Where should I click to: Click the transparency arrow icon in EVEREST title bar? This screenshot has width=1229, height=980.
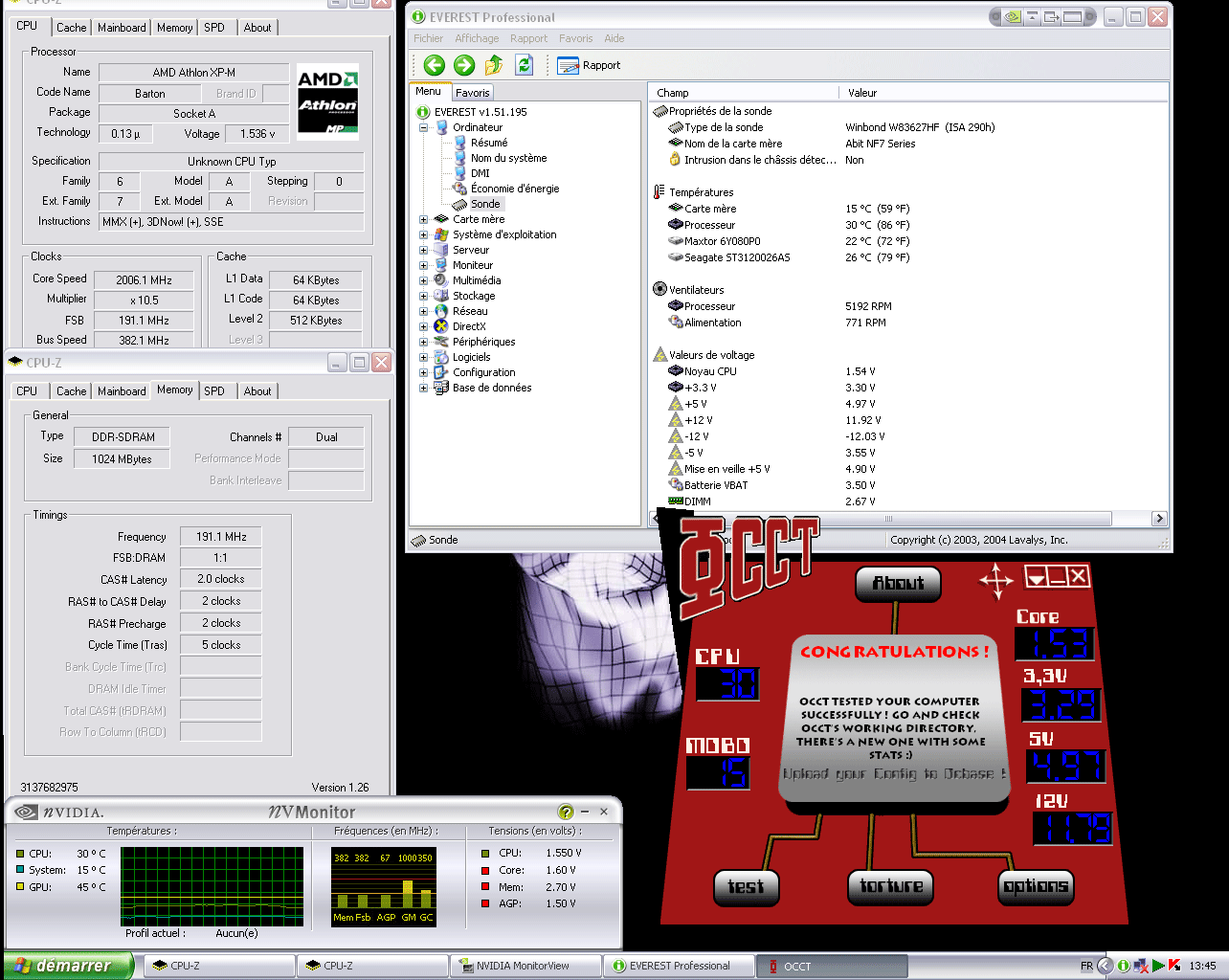click(x=1033, y=16)
